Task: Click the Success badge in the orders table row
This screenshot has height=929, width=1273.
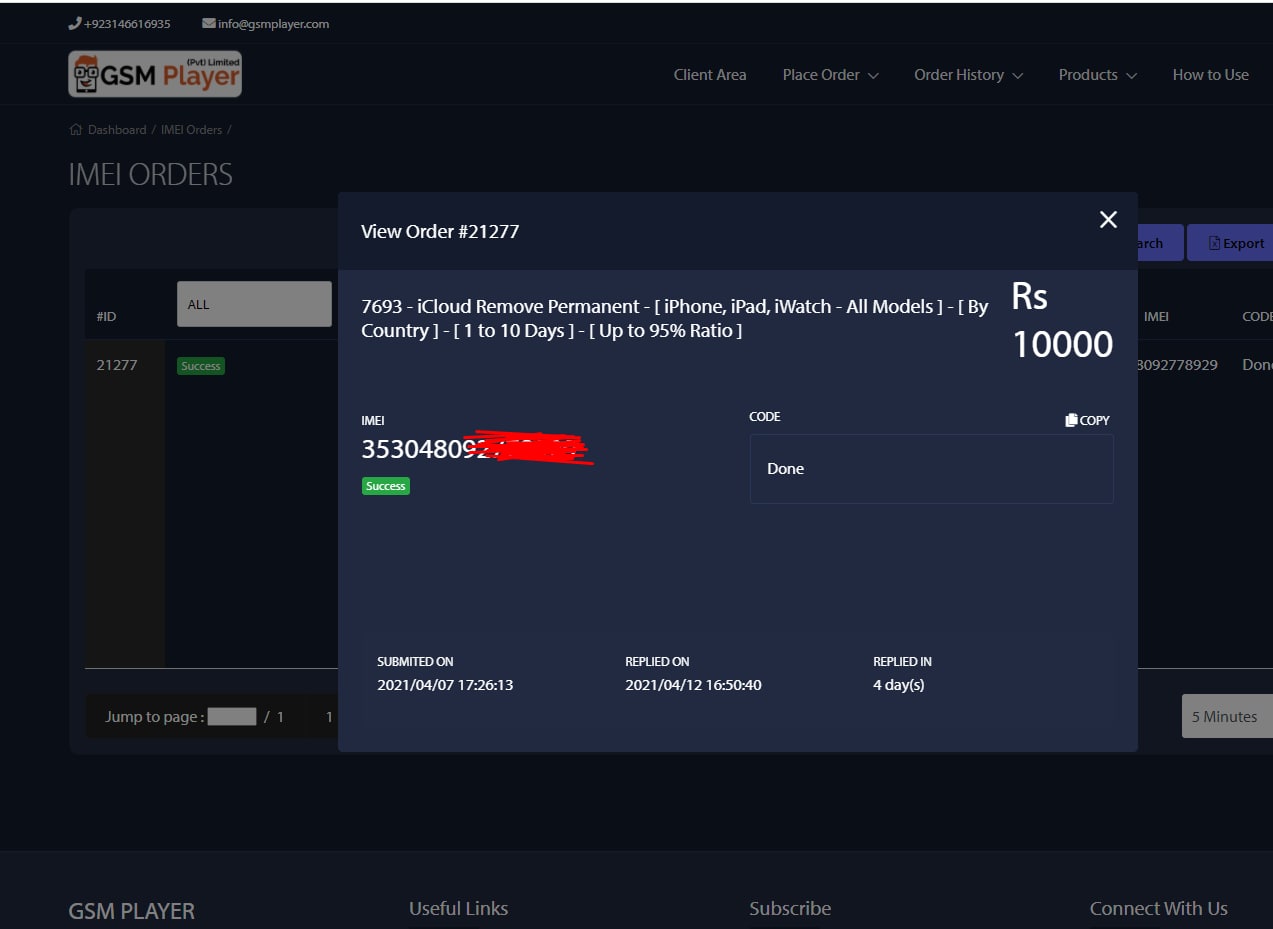Action: pos(201,366)
